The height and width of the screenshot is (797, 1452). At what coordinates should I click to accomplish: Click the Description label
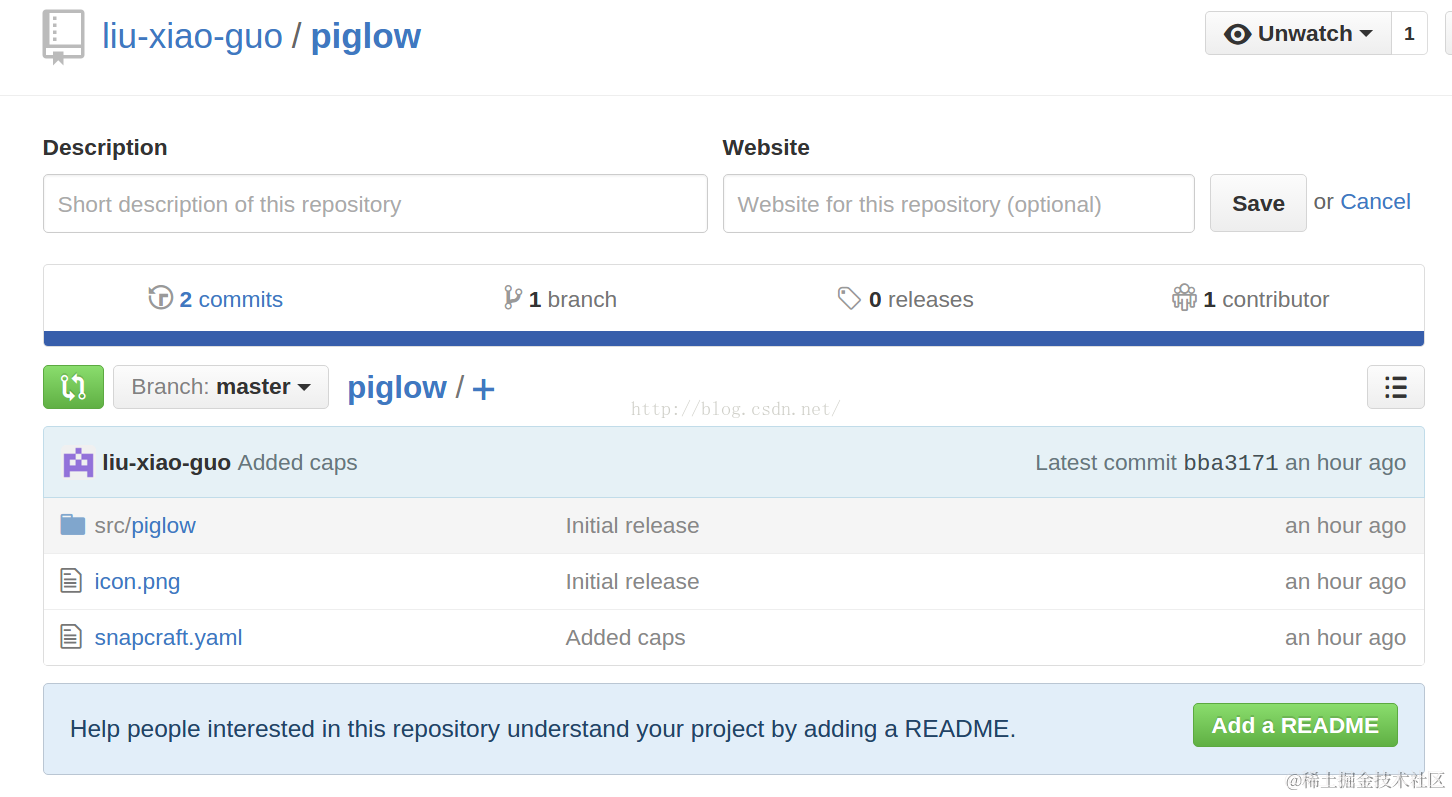click(105, 147)
